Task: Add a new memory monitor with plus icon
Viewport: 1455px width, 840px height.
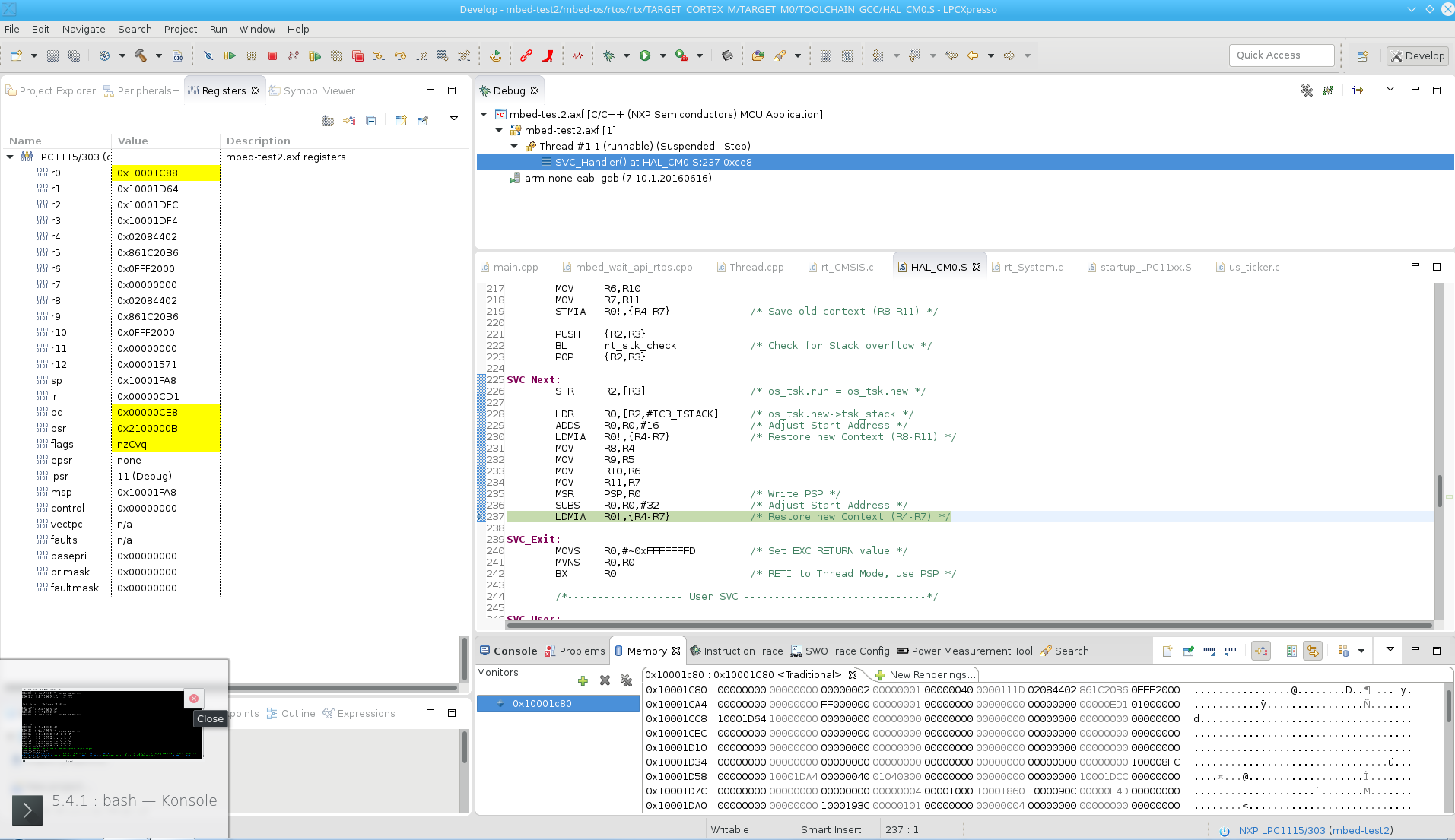Action: [583, 680]
